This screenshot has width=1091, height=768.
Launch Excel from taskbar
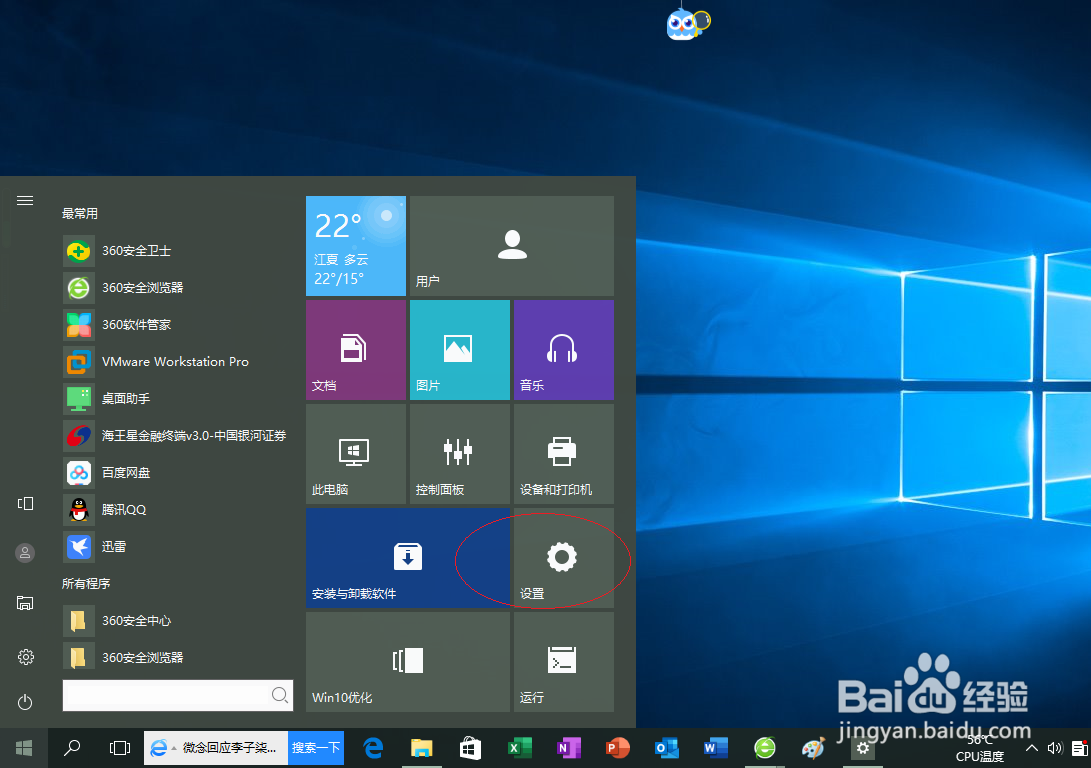tap(519, 748)
